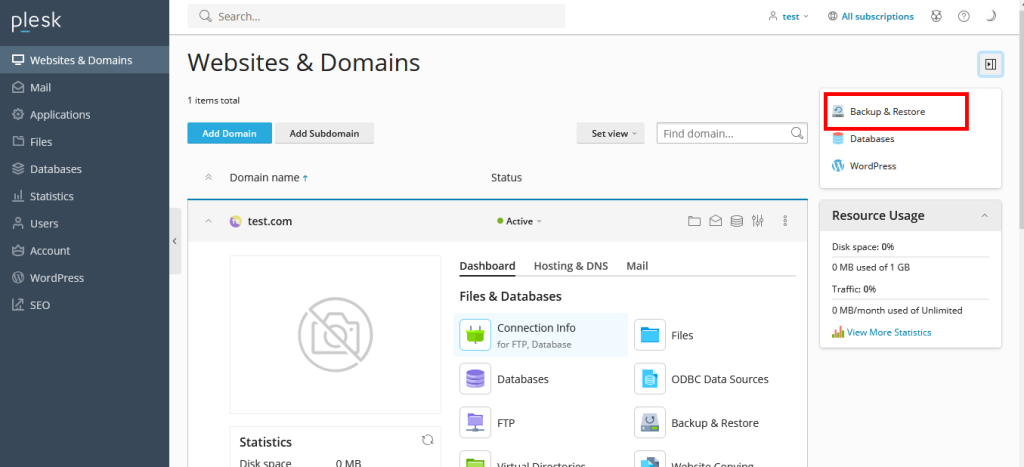
Task: Open hosting settings sliders icon for test.com
Action: [x=758, y=221]
